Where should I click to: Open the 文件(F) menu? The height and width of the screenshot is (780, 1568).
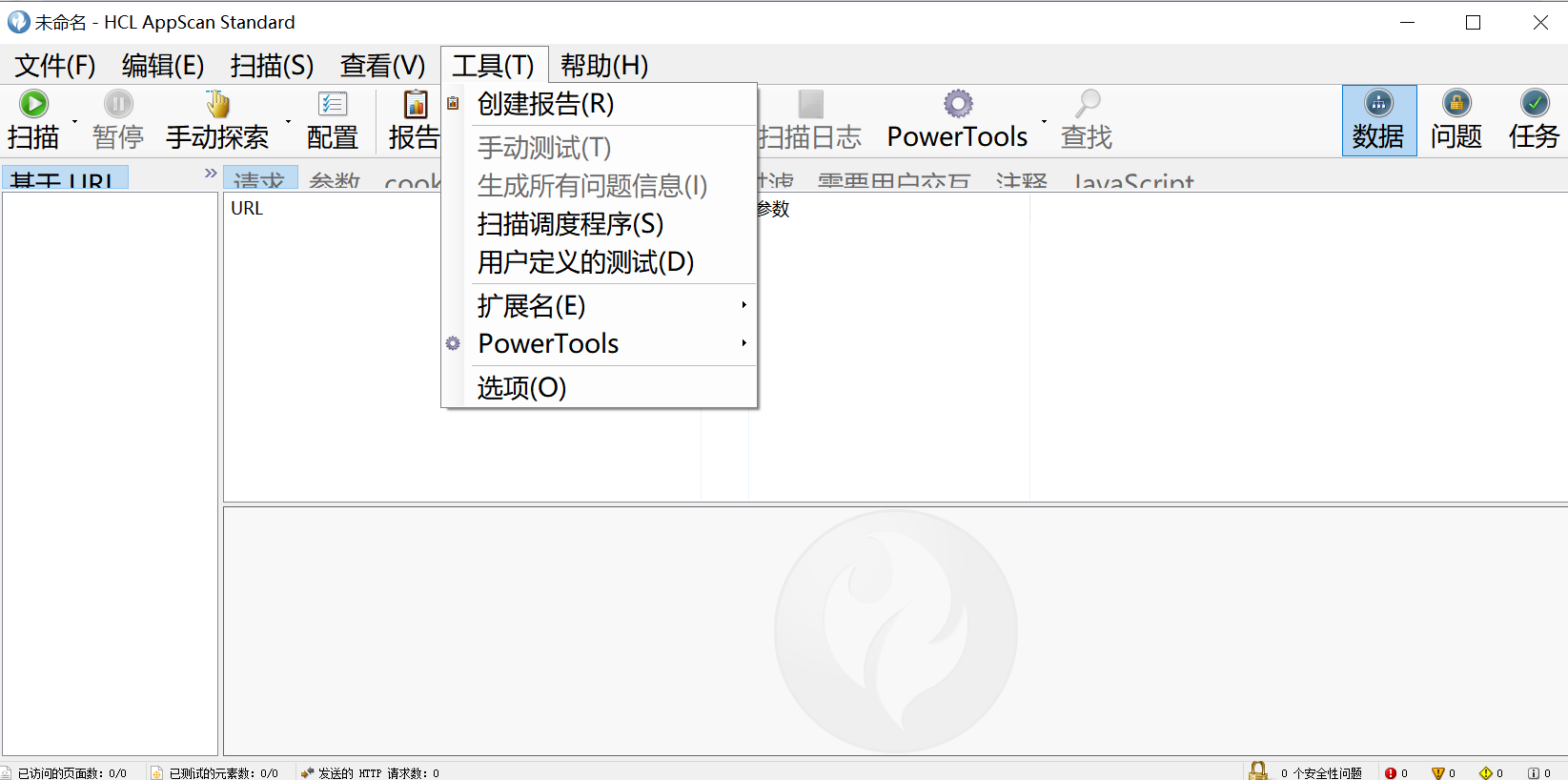coord(55,65)
